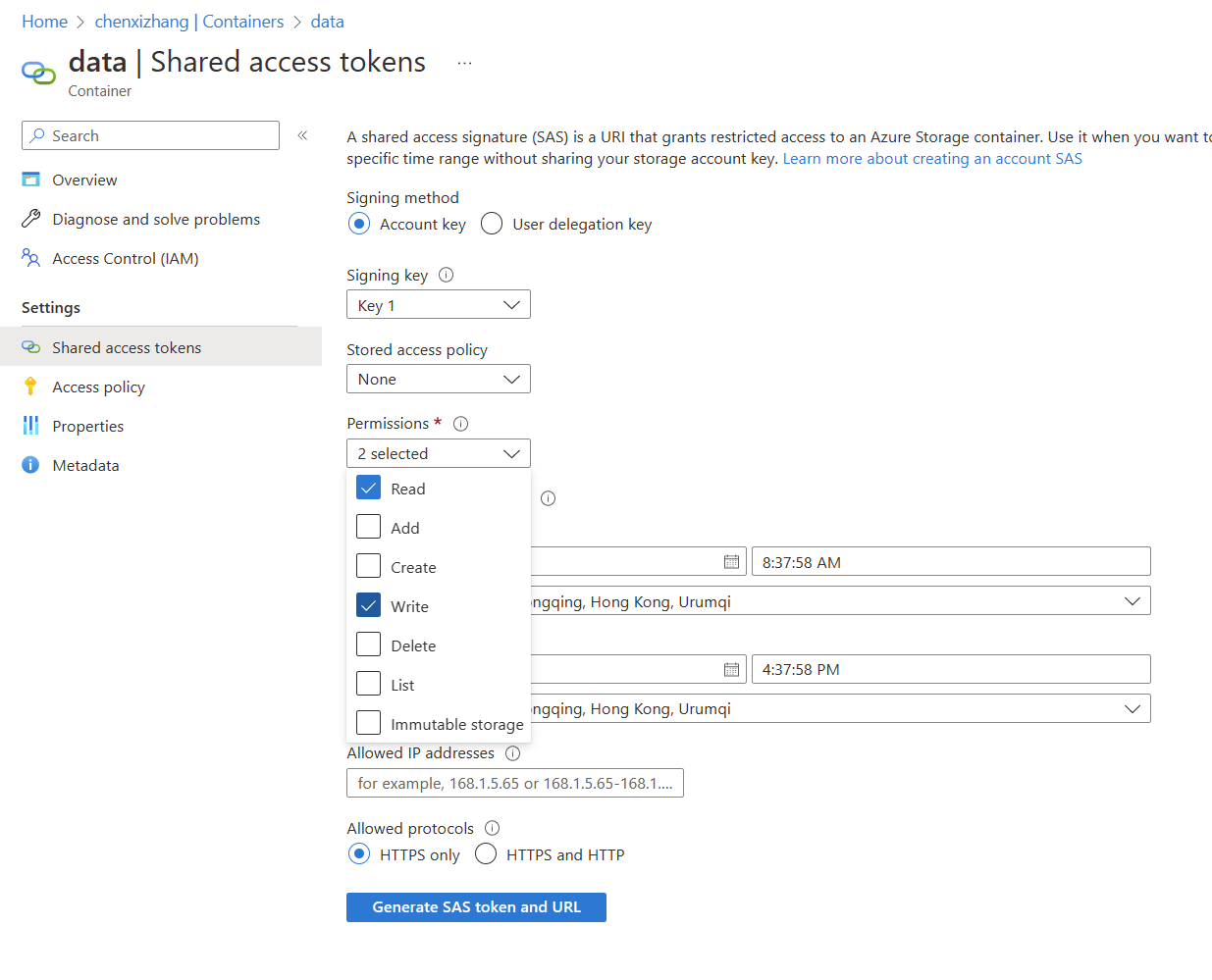Click the Access Control people icon
This screenshot has height=980, width=1212.
(x=31, y=258)
